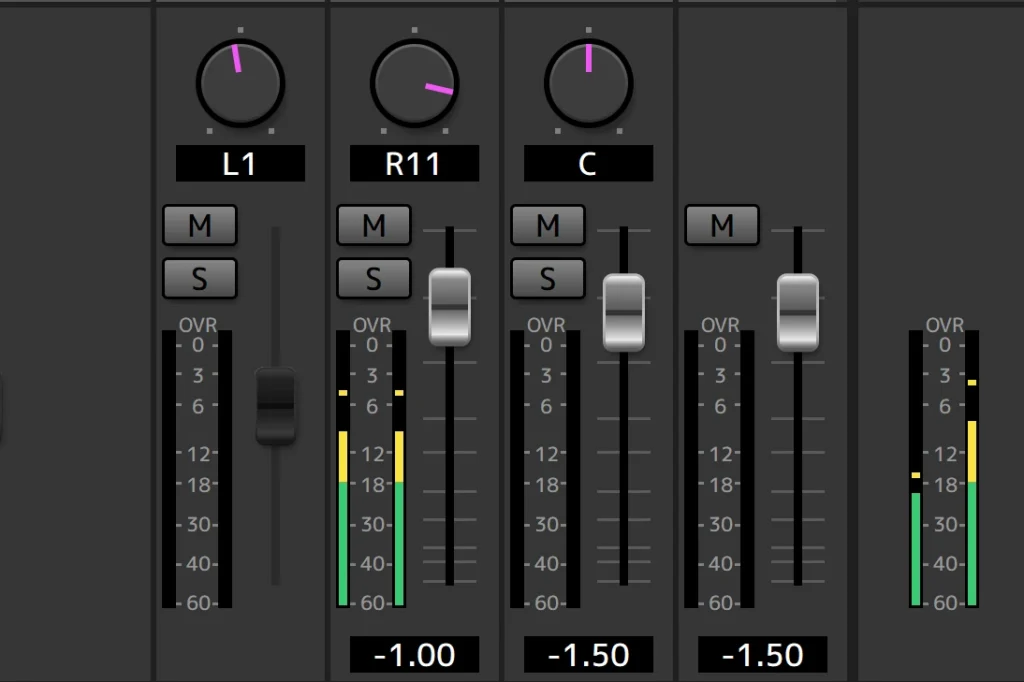Click the rightmost master level meter bars
Viewport: 1024px width, 682px height.
pos(944,469)
